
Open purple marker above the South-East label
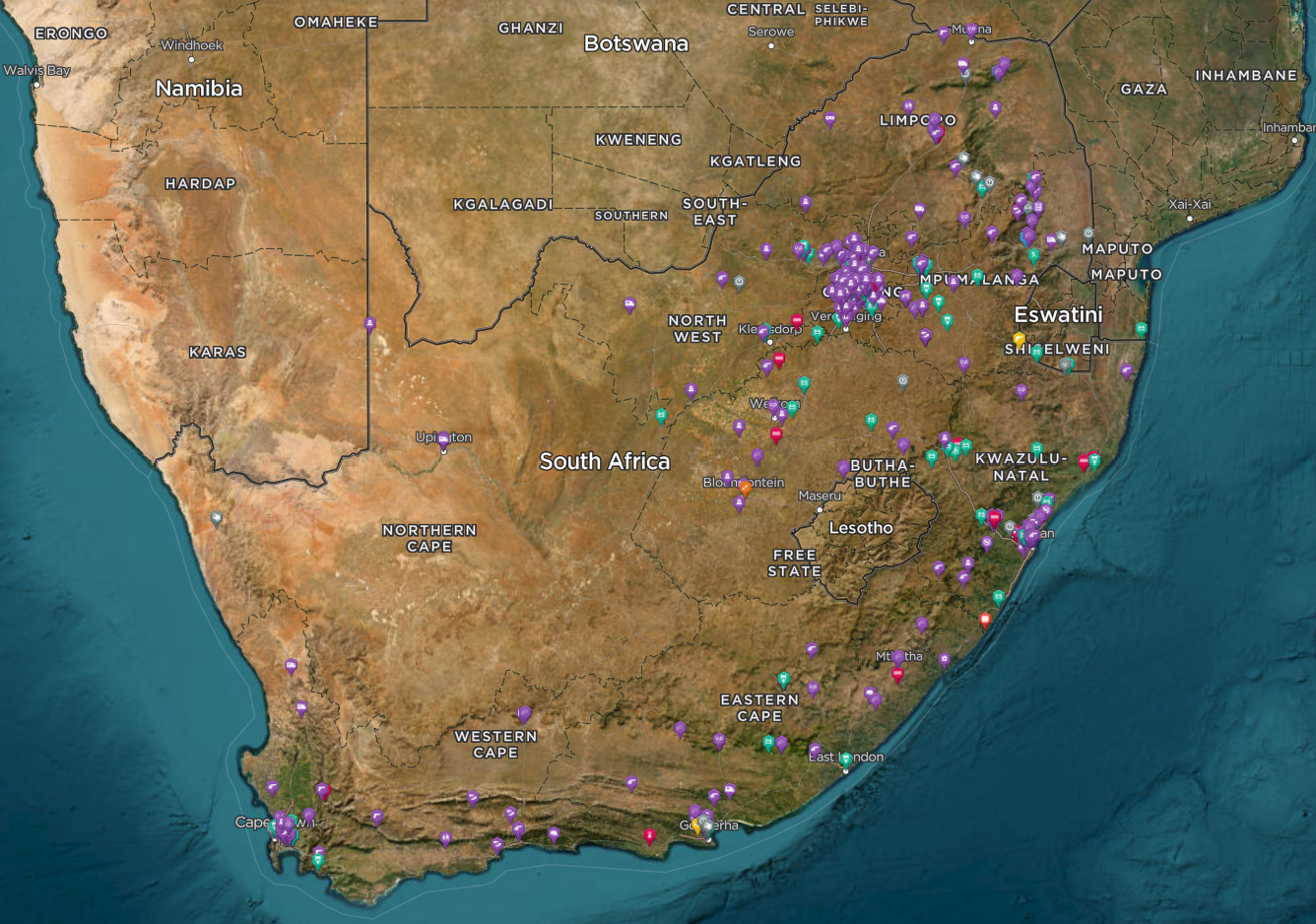click(x=806, y=204)
